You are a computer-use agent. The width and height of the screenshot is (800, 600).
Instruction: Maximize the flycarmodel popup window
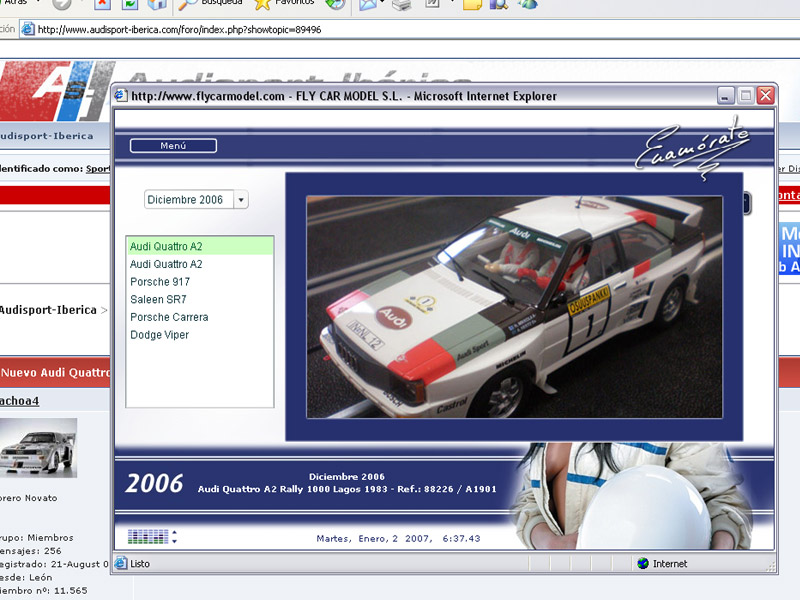pyautogui.click(x=745, y=95)
